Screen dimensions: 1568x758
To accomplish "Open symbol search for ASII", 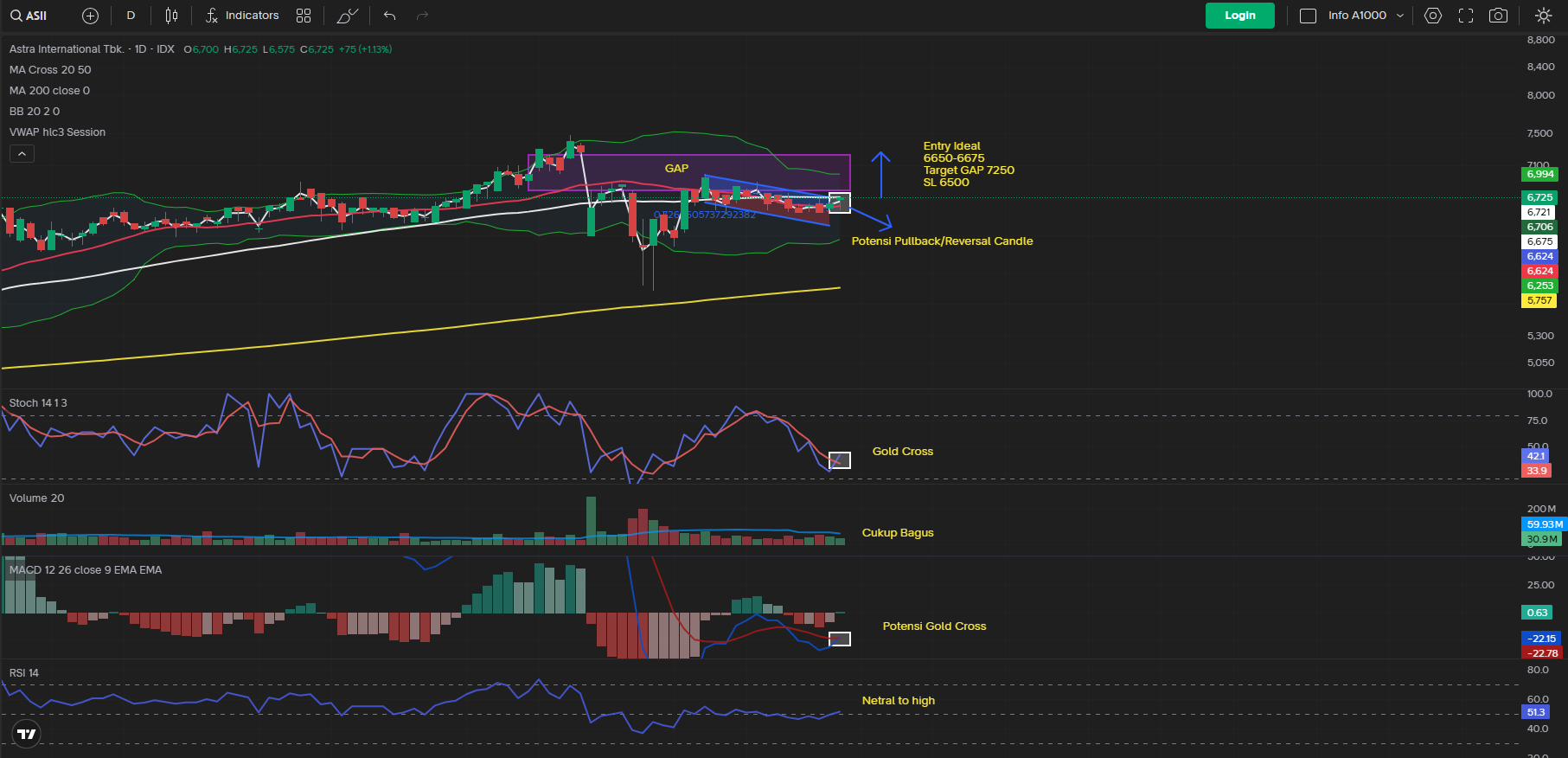I will (x=29, y=16).
